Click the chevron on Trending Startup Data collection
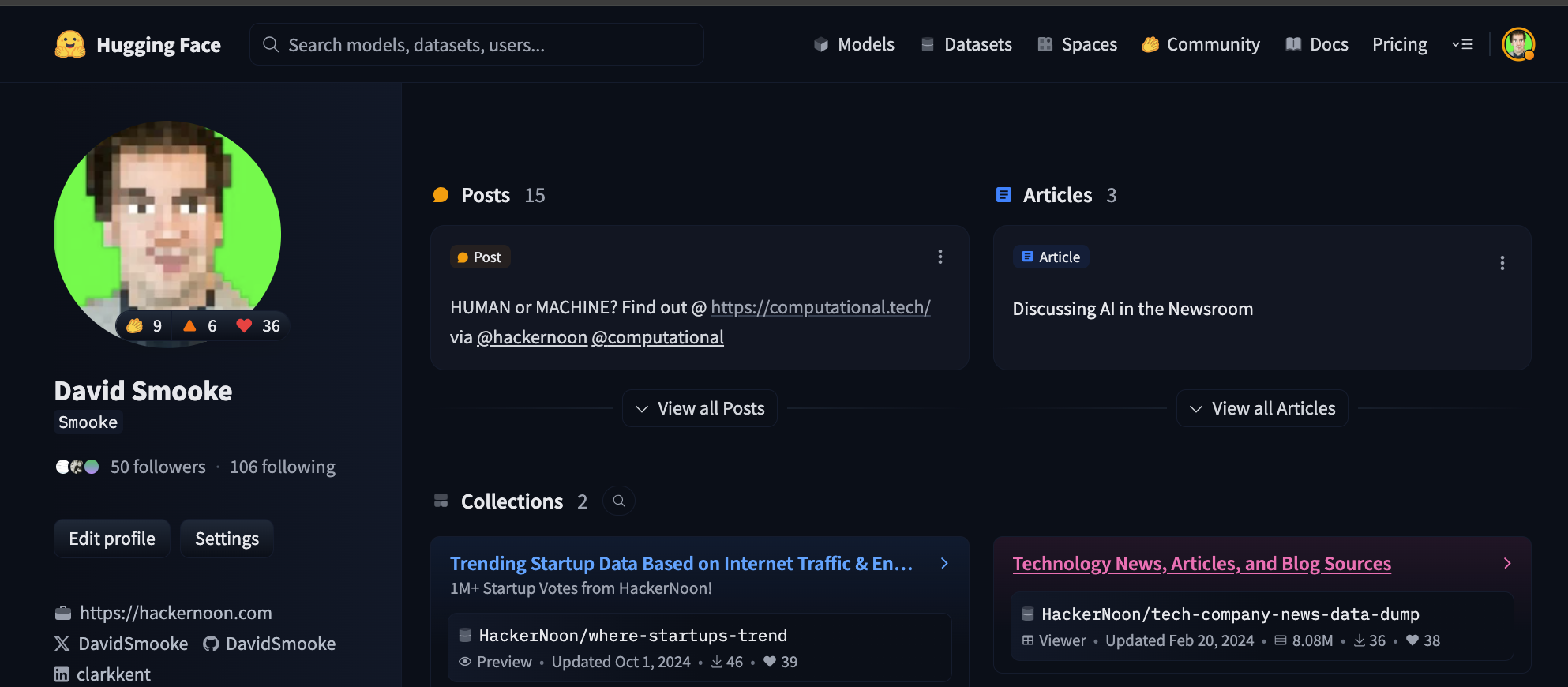1568x687 pixels. tap(944, 563)
